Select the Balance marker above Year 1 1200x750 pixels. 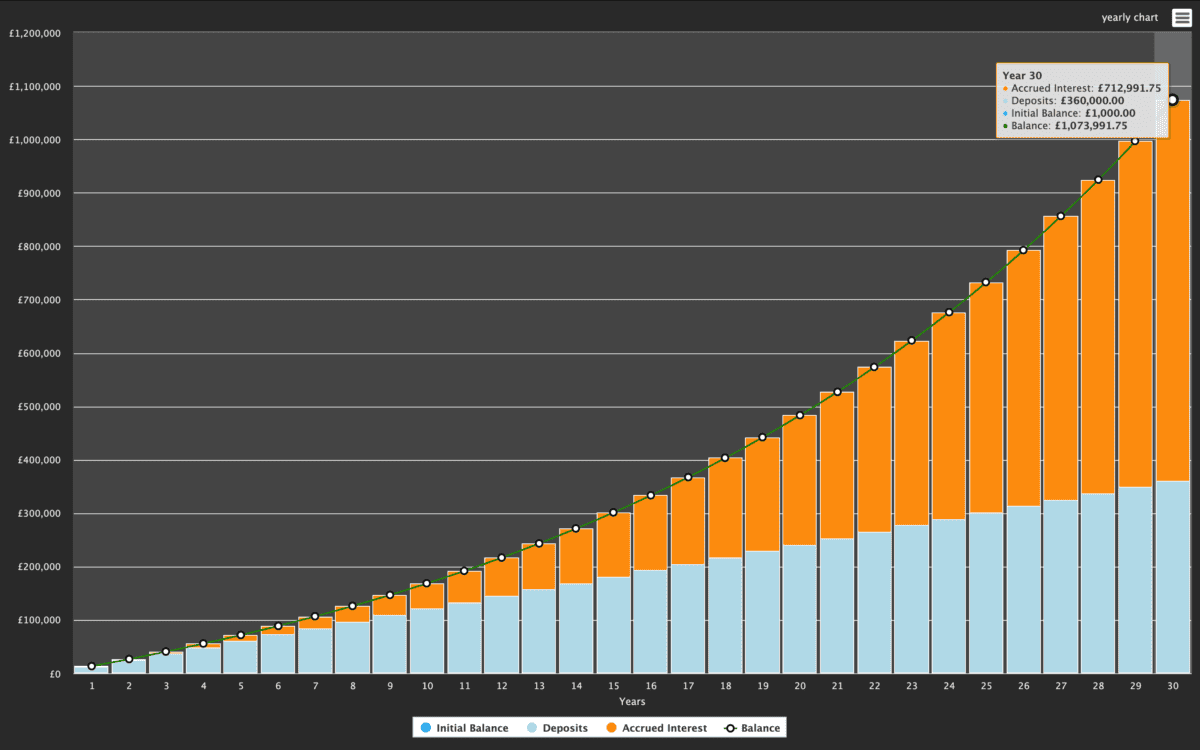(92, 666)
